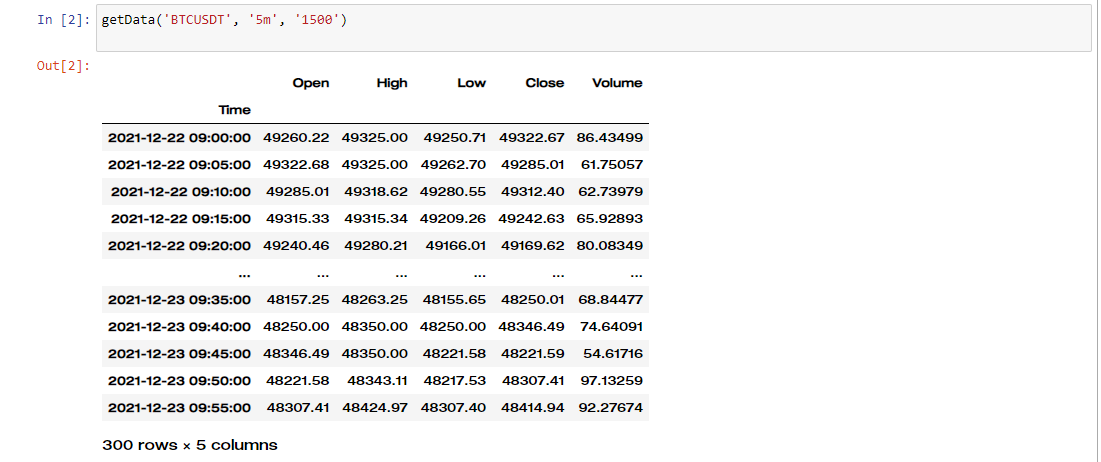1101x462 pixels.
Task: Click Open value 49315.33
Action: point(298,219)
